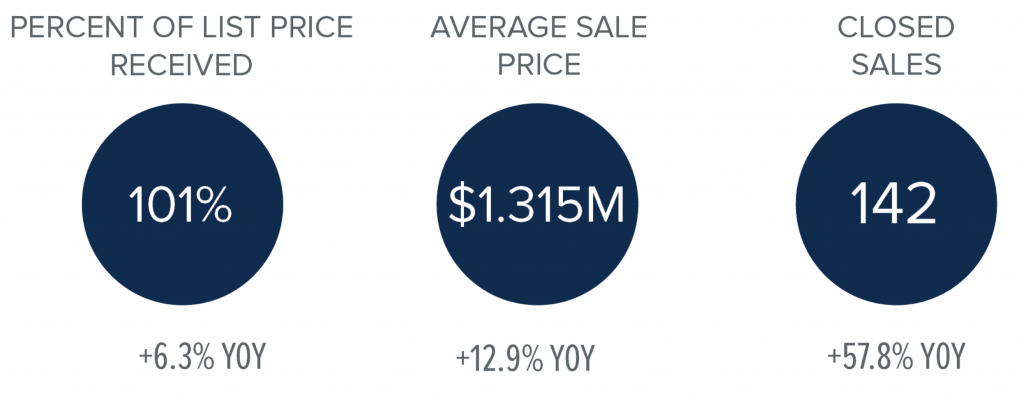Image resolution: width=1024 pixels, height=404 pixels.
Task: Click the percent sign in 101%
Action: click(214, 204)
